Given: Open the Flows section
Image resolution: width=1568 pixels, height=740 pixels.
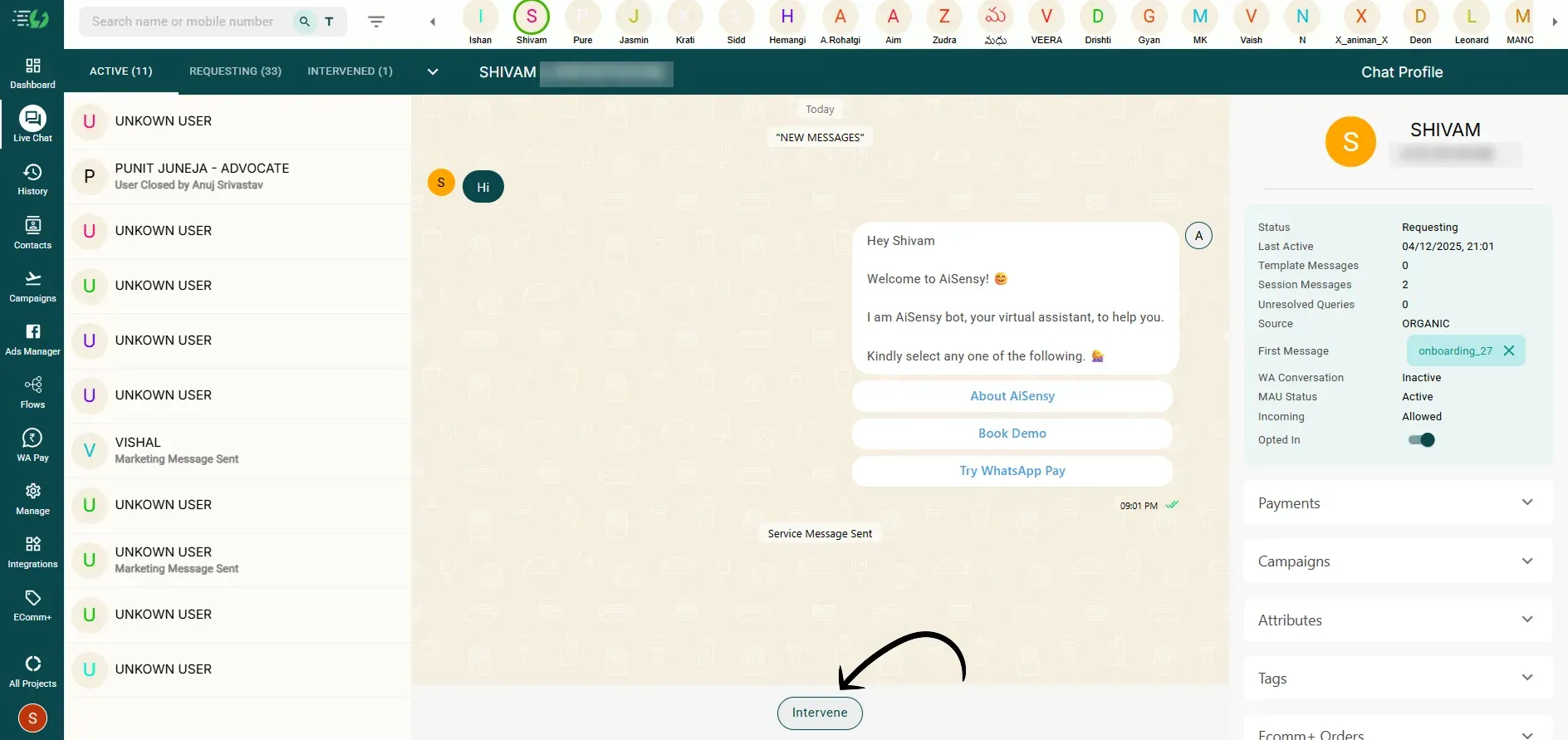Looking at the screenshot, I should coord(32,392).
